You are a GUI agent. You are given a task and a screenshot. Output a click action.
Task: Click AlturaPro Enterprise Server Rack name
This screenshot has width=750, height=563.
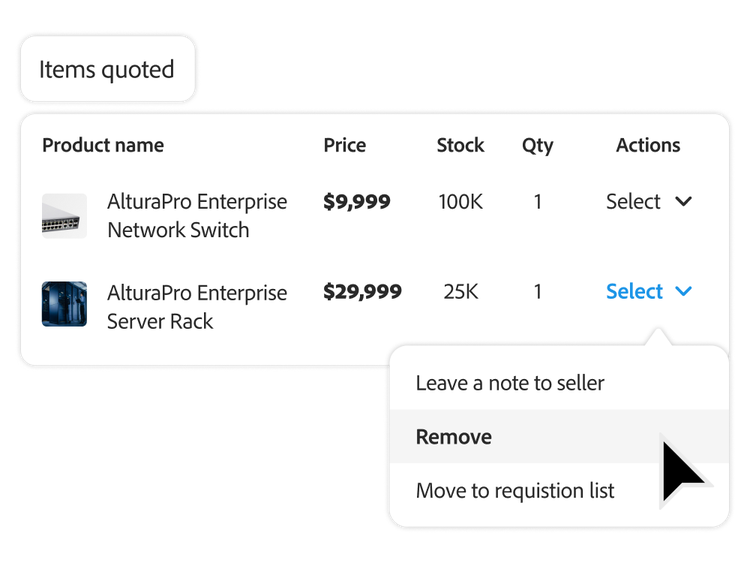tap(197, 307)
